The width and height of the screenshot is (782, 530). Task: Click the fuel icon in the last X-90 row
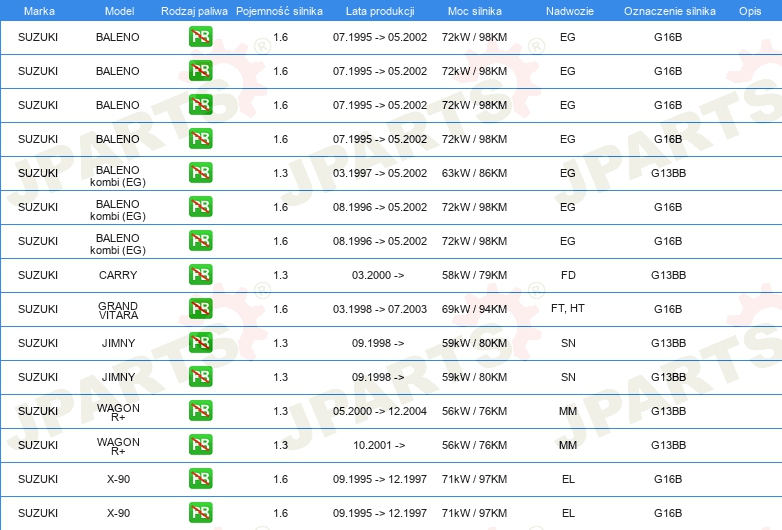tap(200, 513)
